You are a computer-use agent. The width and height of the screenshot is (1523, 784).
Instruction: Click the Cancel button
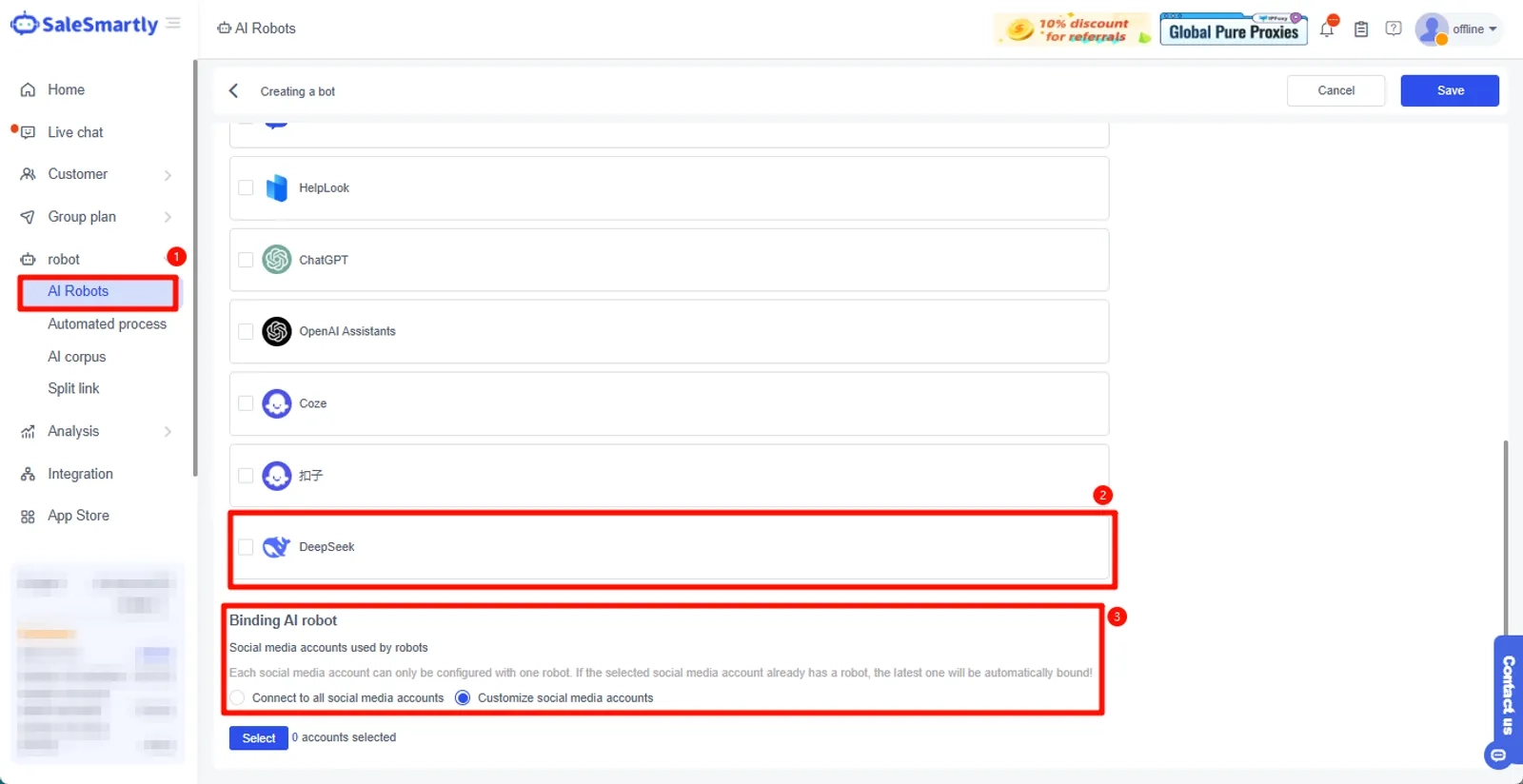(x=1335, y=90)
